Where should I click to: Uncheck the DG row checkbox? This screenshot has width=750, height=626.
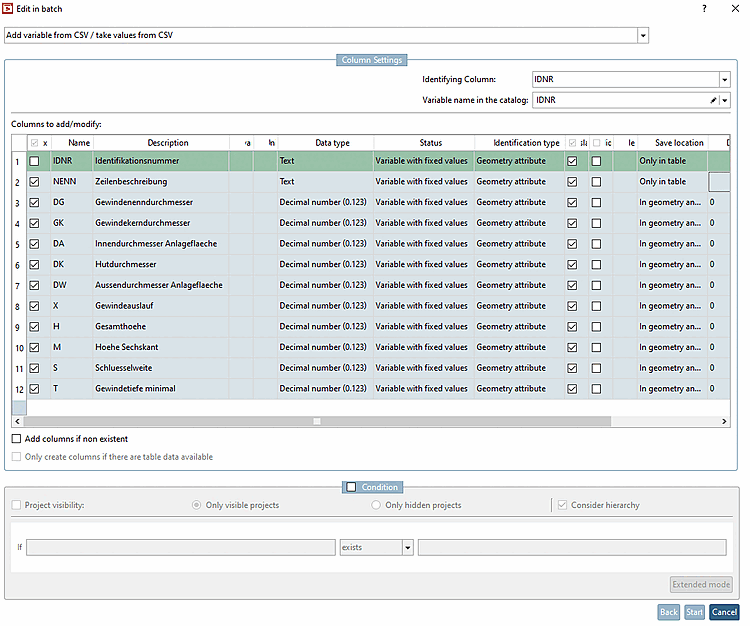coord(34,203)
